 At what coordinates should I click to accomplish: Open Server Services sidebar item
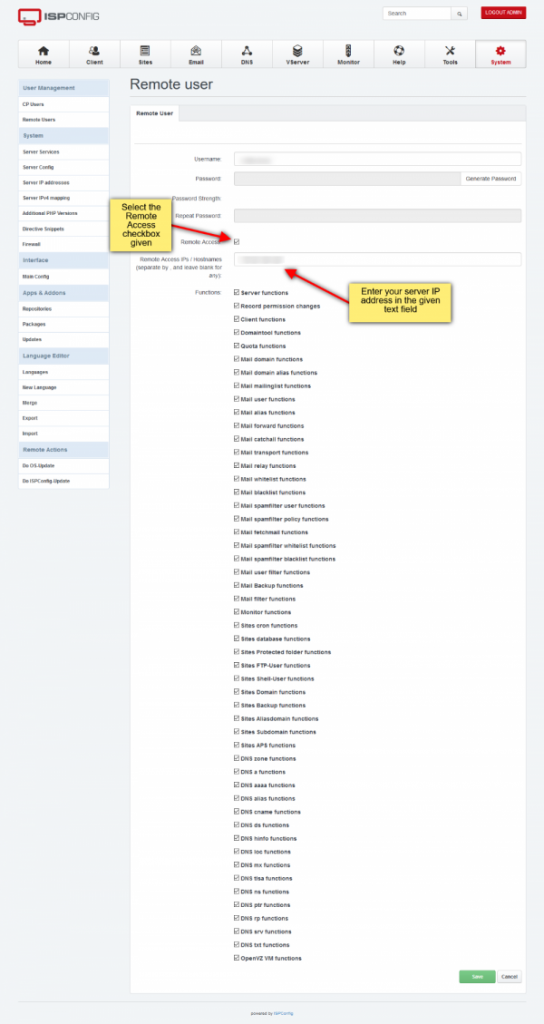point(63,152)
